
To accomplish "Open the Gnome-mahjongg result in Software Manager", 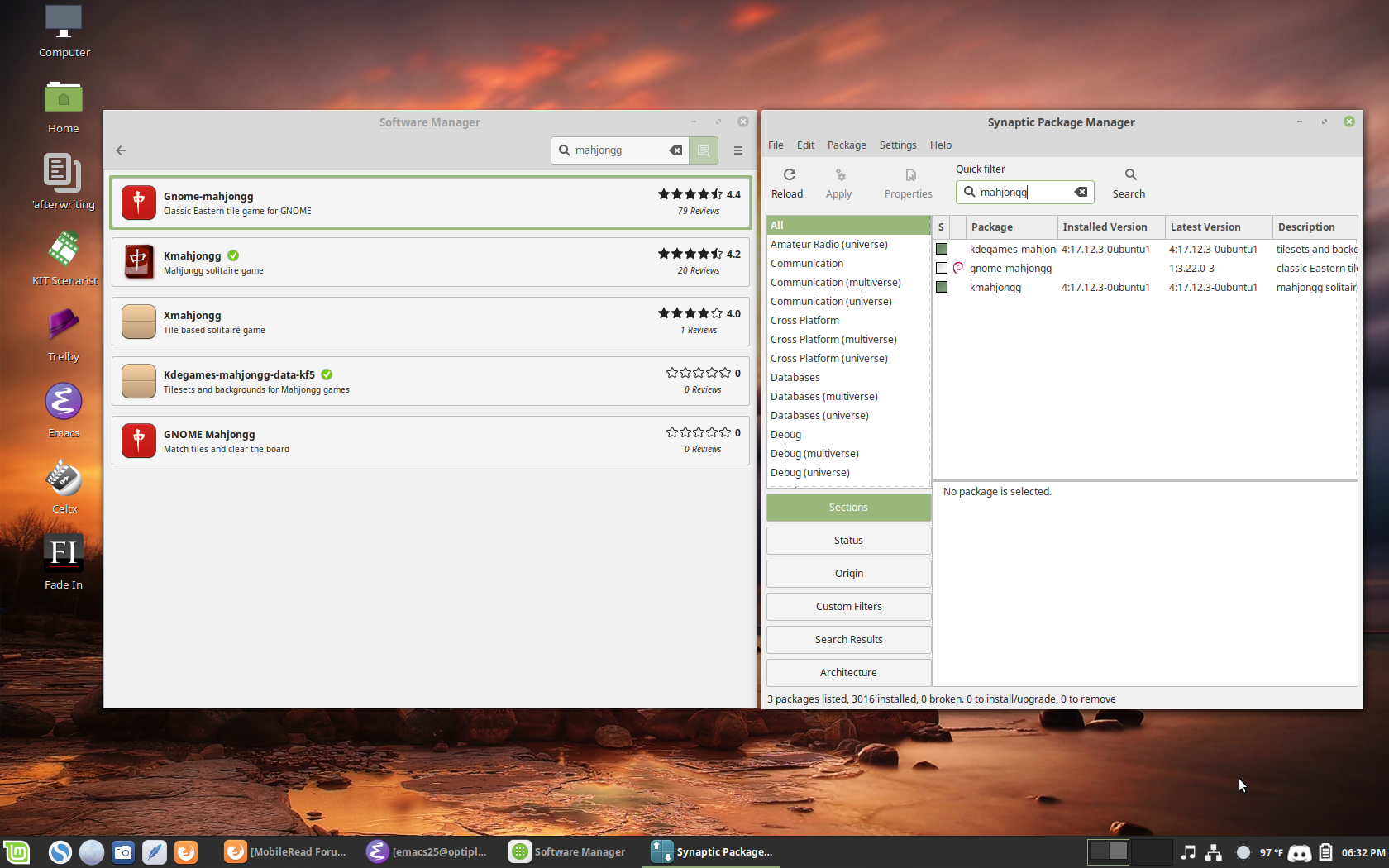I will coord(431,203).
